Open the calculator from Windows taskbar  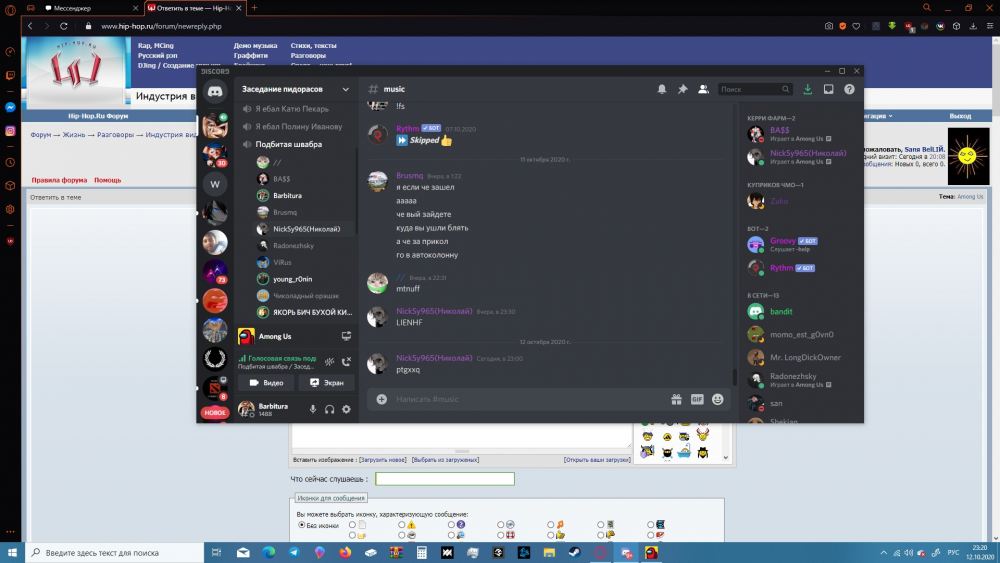422,553
